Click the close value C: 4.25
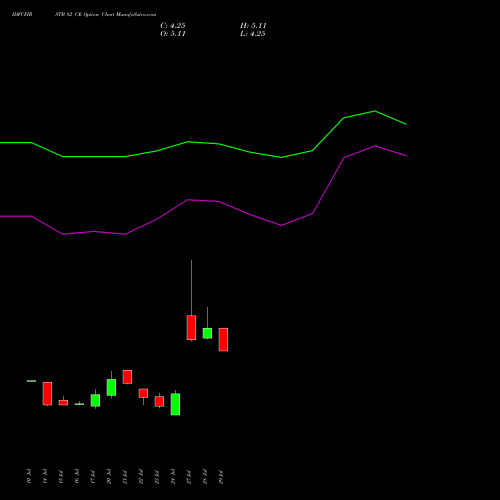Screen dimensions: 500x500 tap(173, 26)
